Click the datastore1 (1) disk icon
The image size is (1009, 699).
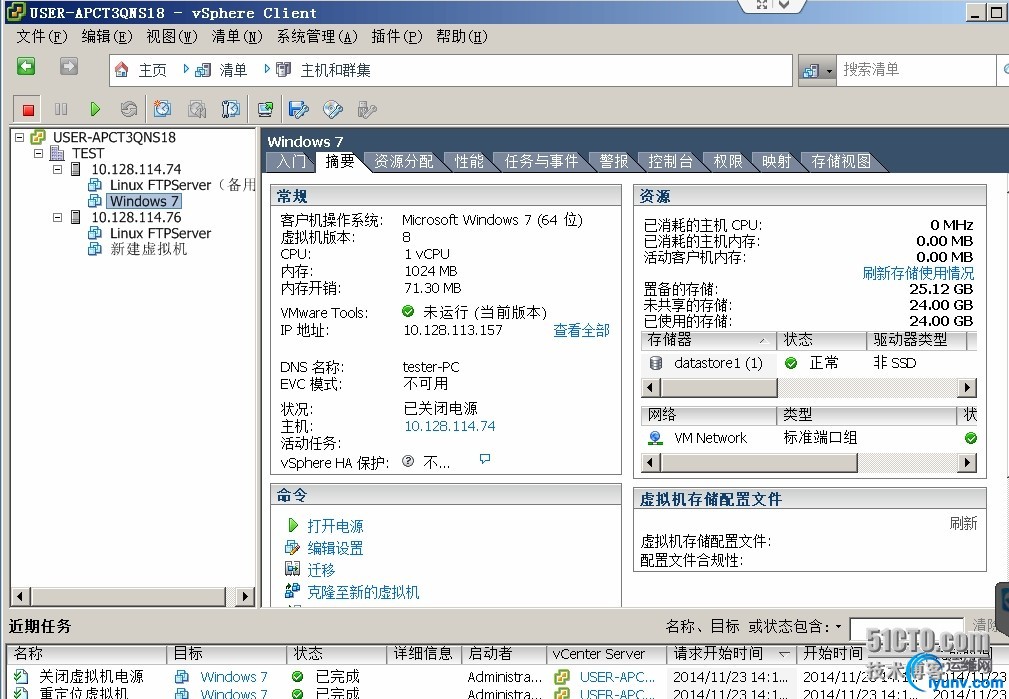tap(656, 363)
